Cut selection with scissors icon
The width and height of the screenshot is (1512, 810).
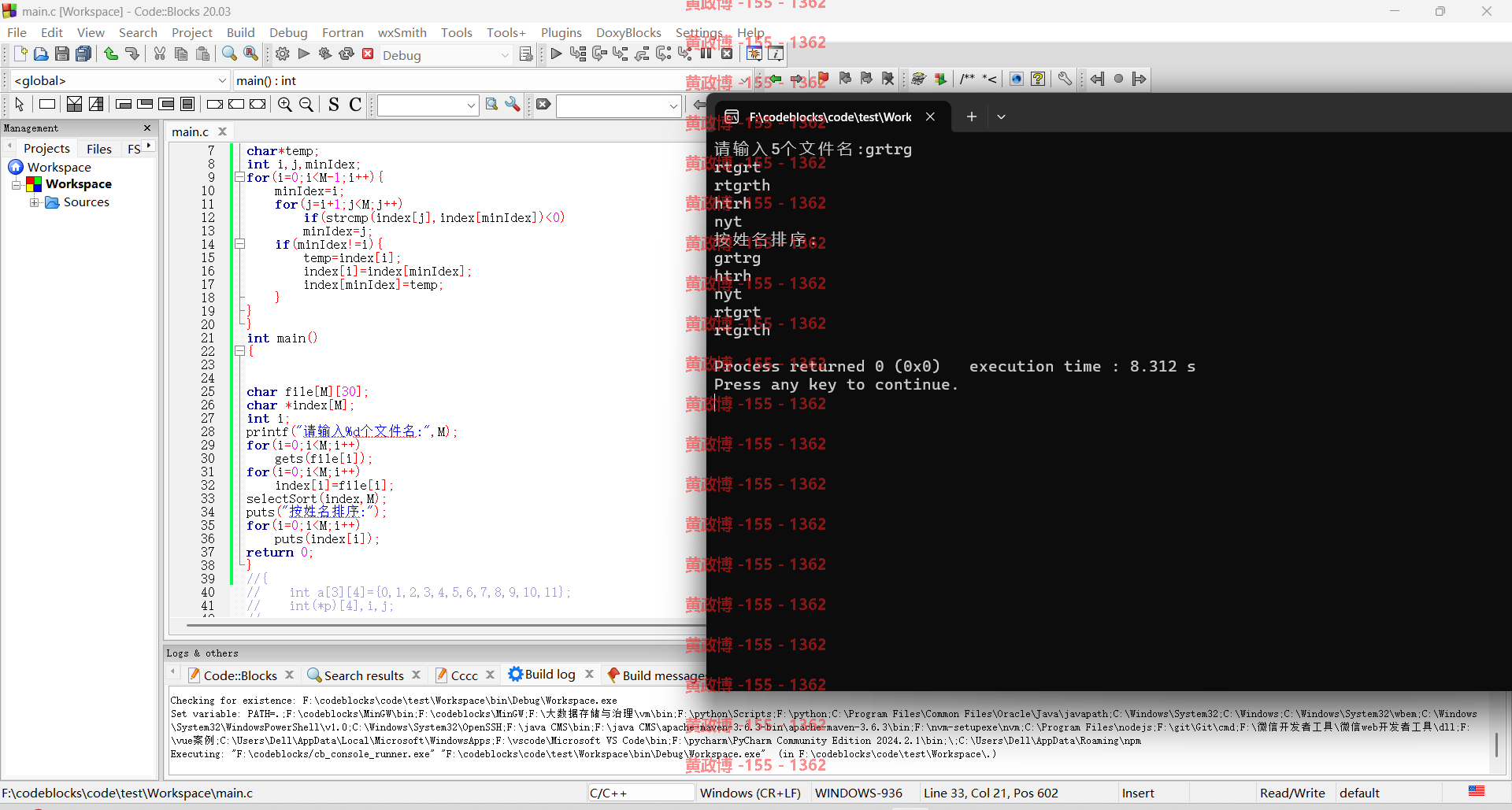pyautogui.click(x=160, y=54)
